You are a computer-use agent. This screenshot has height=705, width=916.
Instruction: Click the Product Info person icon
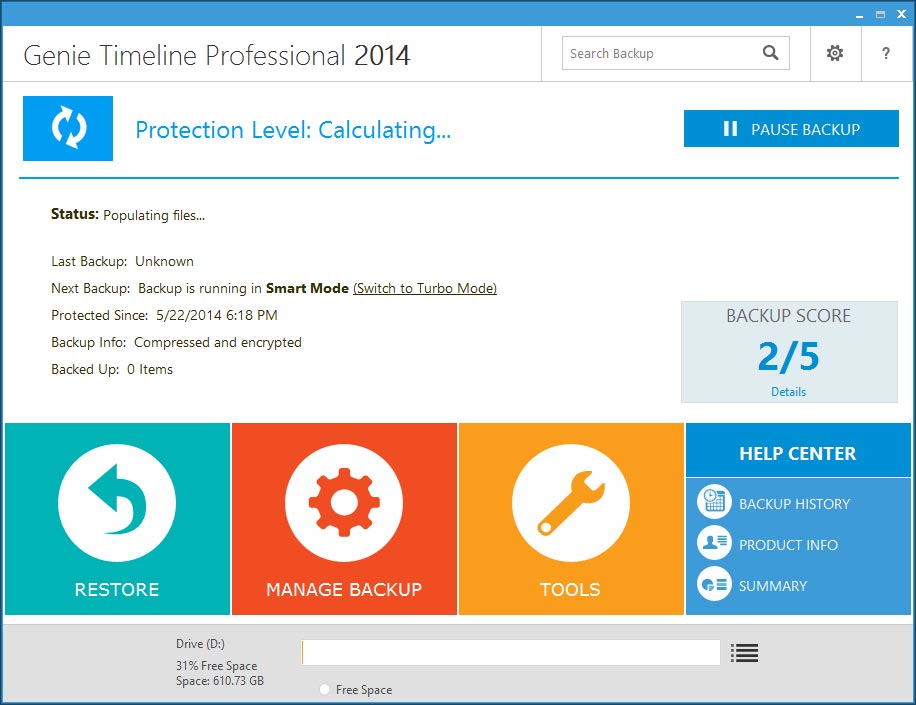[x=714, y=543]
